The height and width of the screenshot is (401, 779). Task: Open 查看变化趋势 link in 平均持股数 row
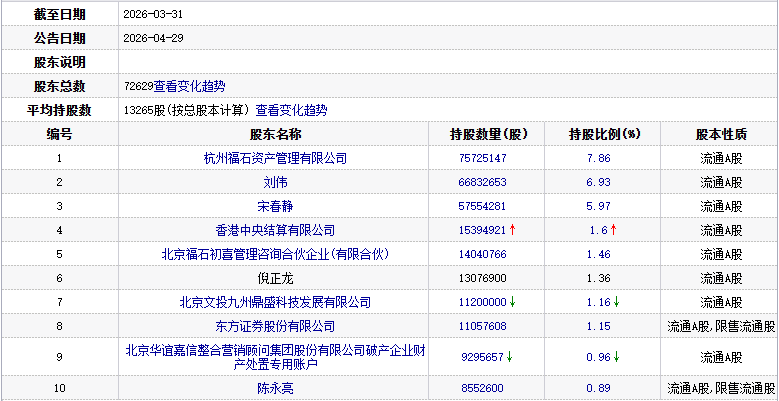coord(291,111)
